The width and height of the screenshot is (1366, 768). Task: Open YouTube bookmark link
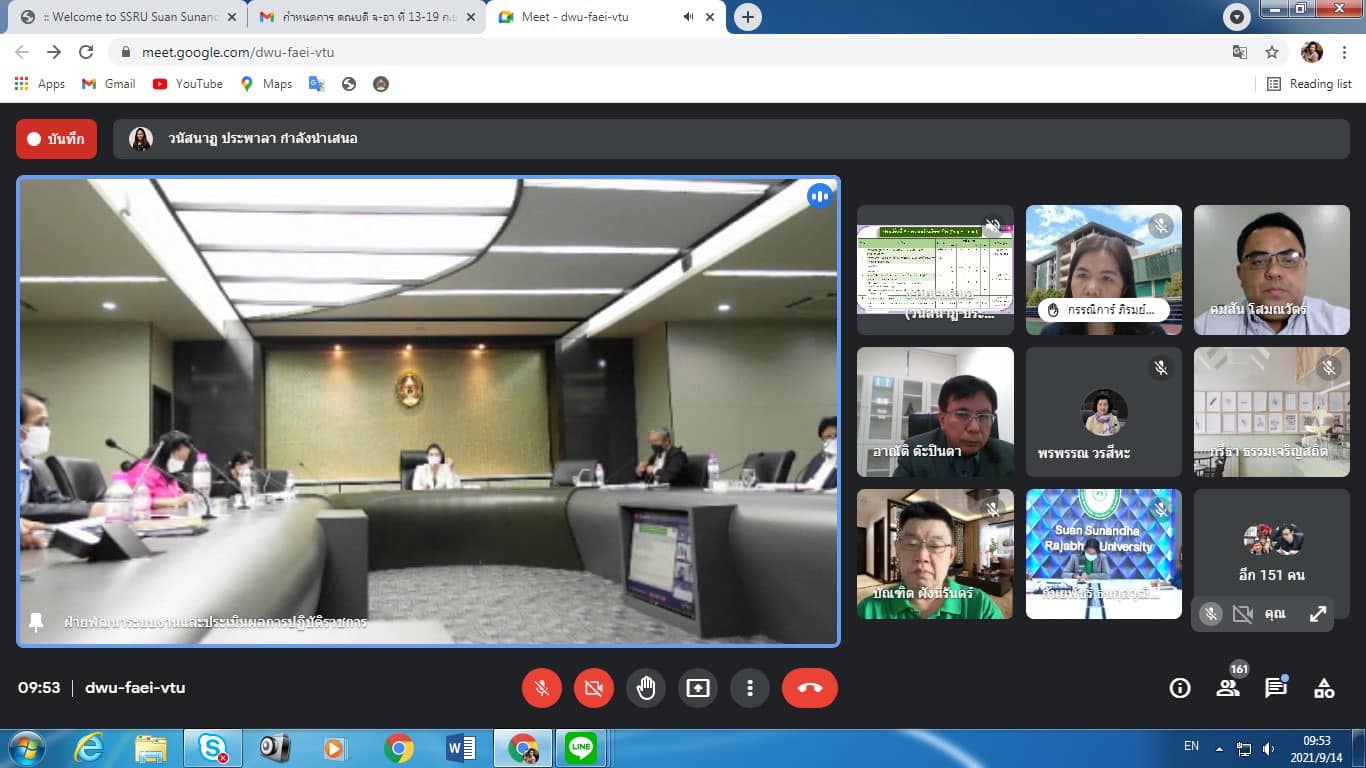(188, 84)
